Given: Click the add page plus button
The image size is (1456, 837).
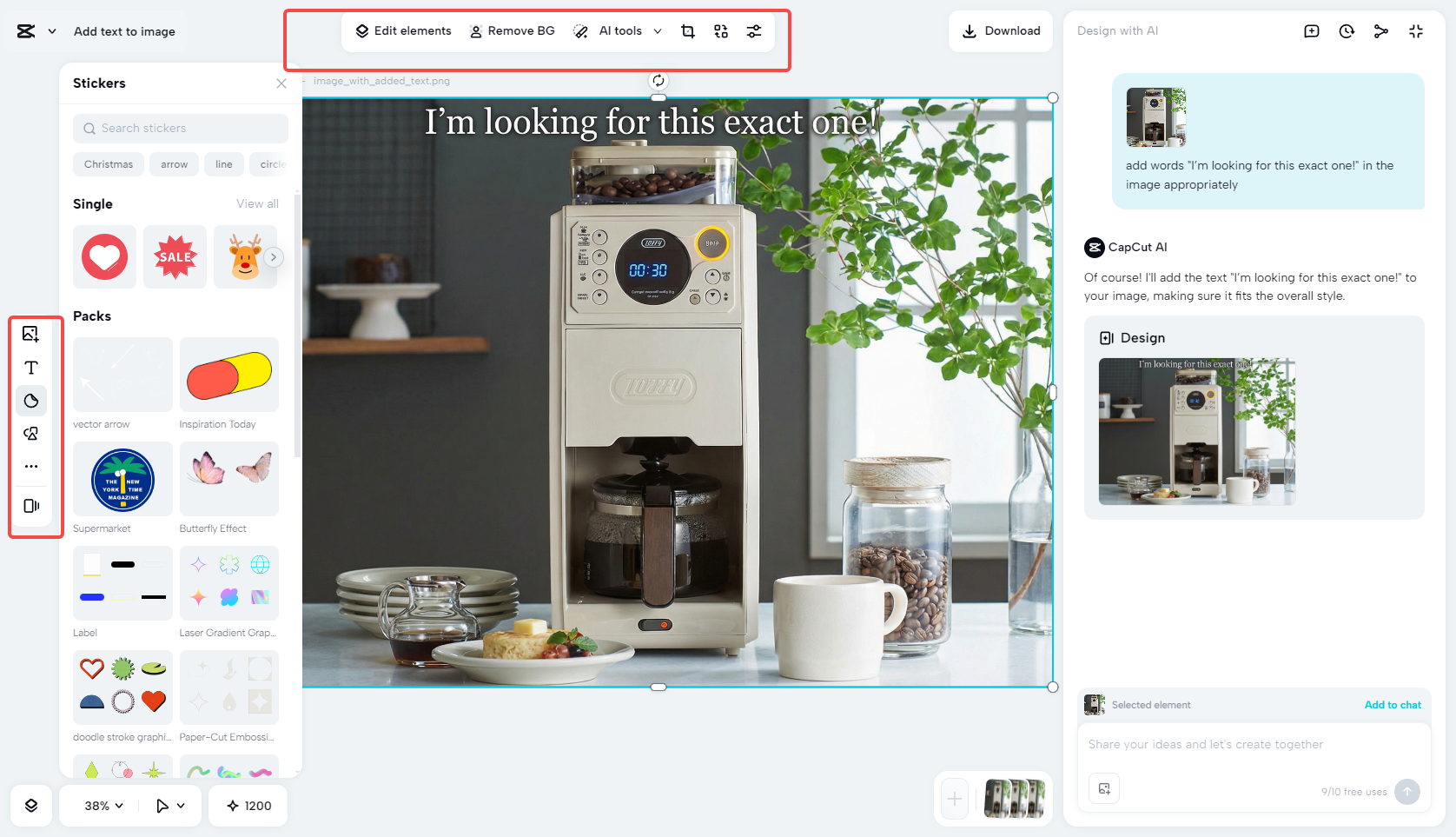Looking at the screenshot, I should point(955,799).
